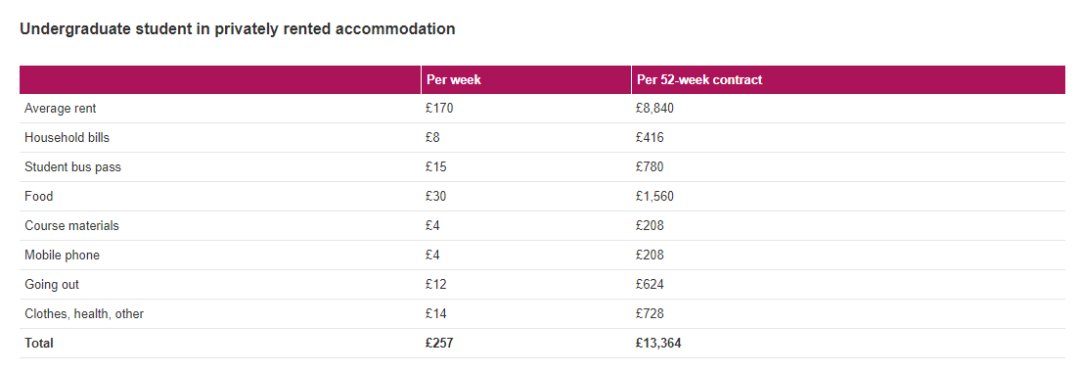Select the 'Mobile phone' row label
The width and height of the screenshot is (1080, 373).
pos(62,255)
